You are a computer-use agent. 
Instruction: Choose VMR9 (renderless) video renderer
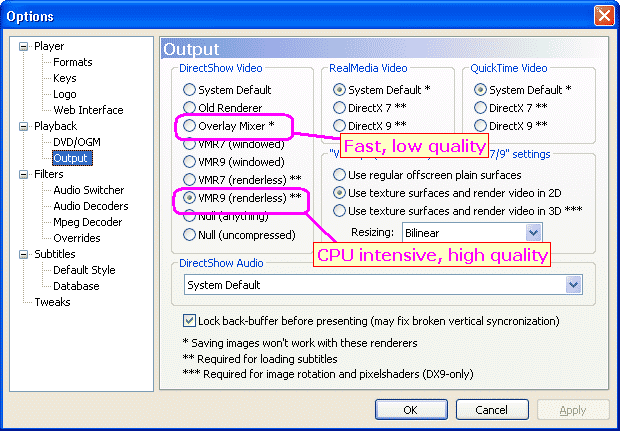click(189, 198)
